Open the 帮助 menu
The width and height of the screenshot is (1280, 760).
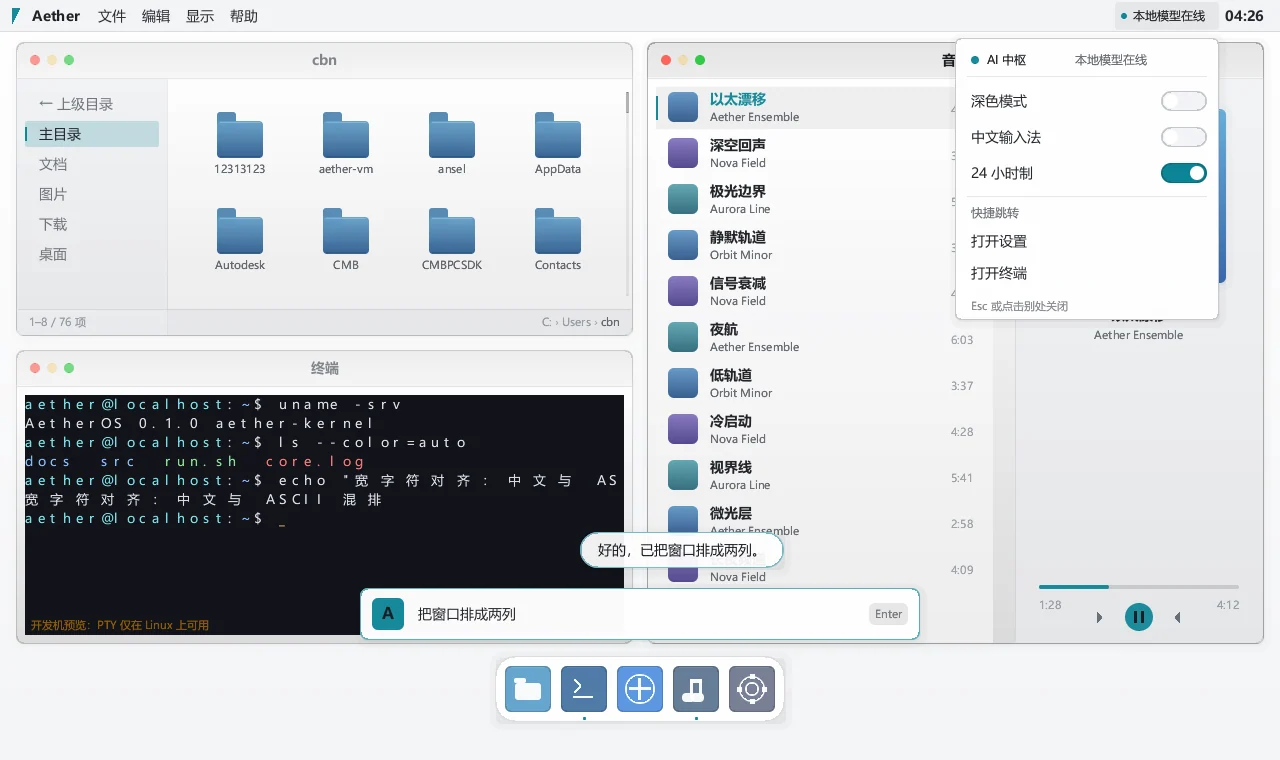pos(244,16)
